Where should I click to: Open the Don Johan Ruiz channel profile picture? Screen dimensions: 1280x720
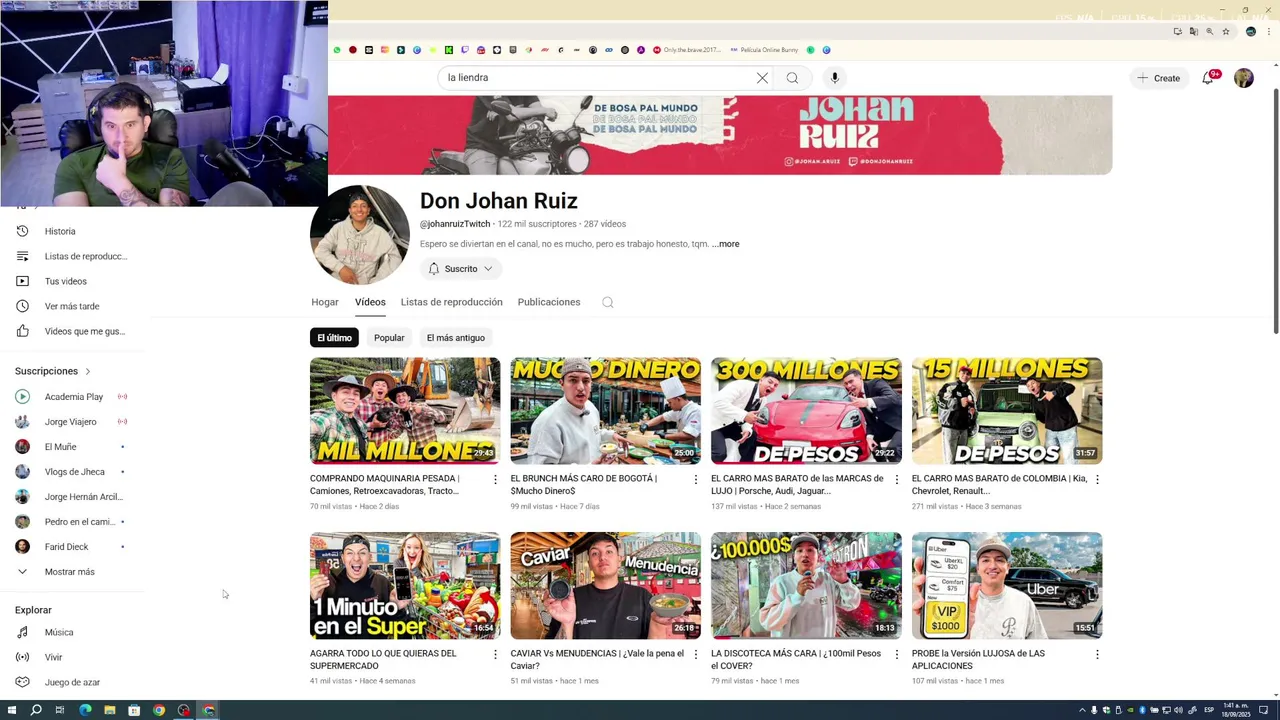(x=359, y=235)
